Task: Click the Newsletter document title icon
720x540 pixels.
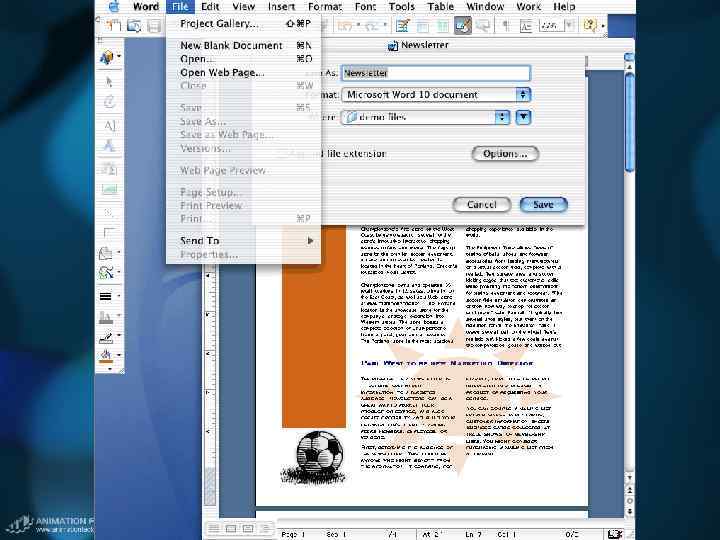Action: [x=393, y=45]
